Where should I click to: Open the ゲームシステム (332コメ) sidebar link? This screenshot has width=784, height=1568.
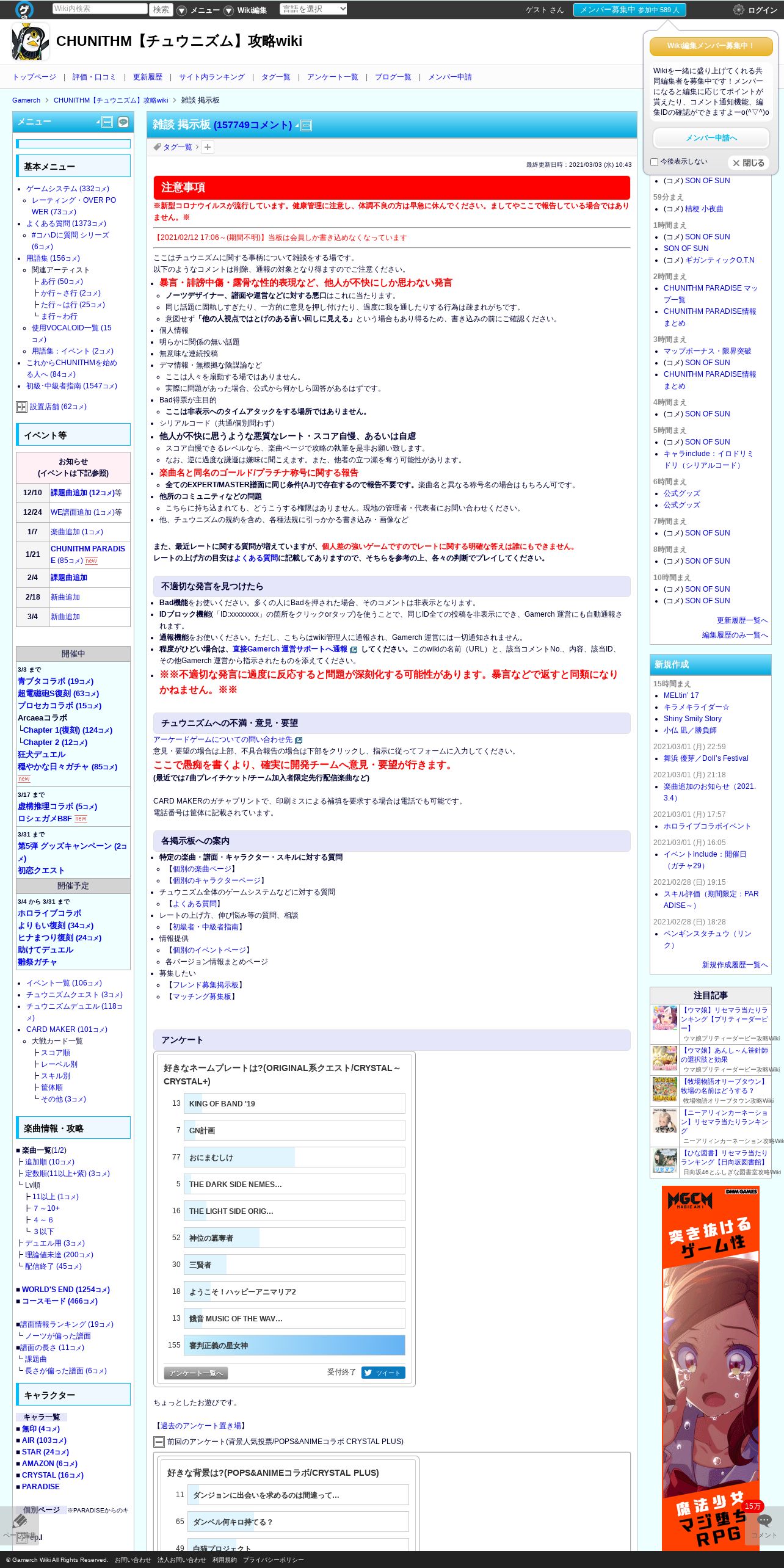point(68,189)
